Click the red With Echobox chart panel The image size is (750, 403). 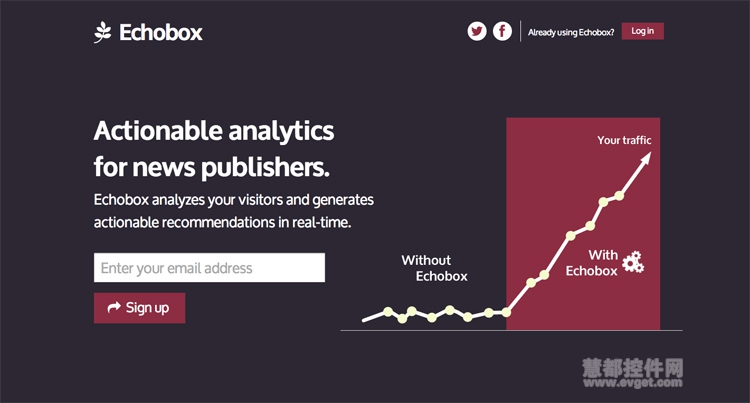pos(583,224)
